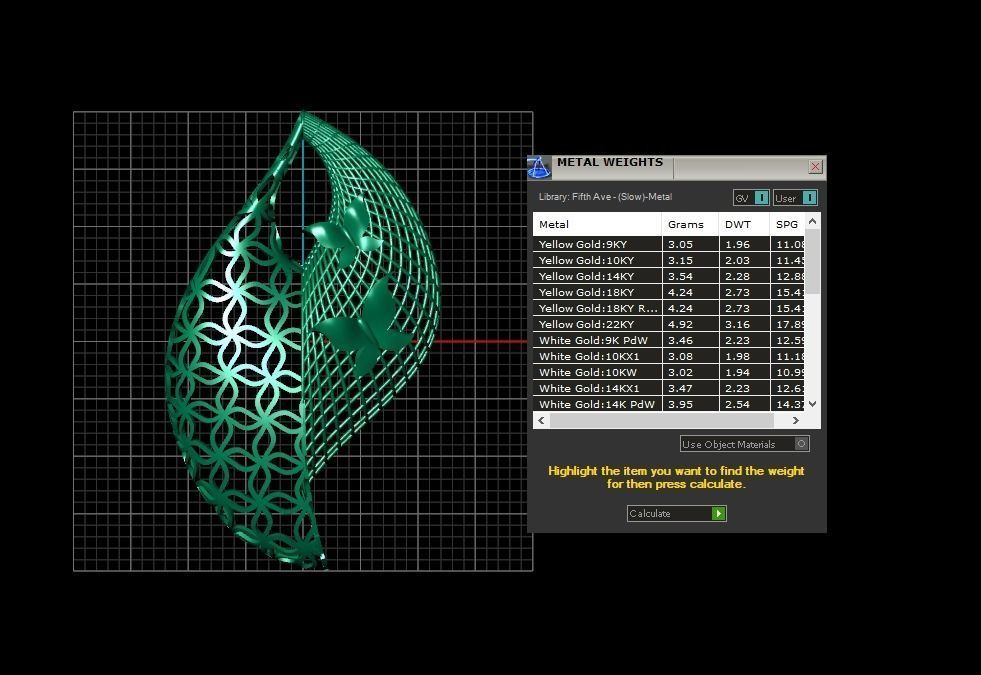981x675 pixels.
Task: Click the 3.05 grams value
Action: 680,245
